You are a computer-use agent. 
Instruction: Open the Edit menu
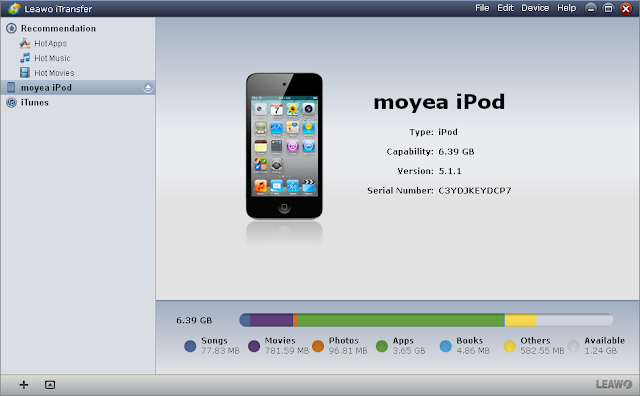click(505, 8)
